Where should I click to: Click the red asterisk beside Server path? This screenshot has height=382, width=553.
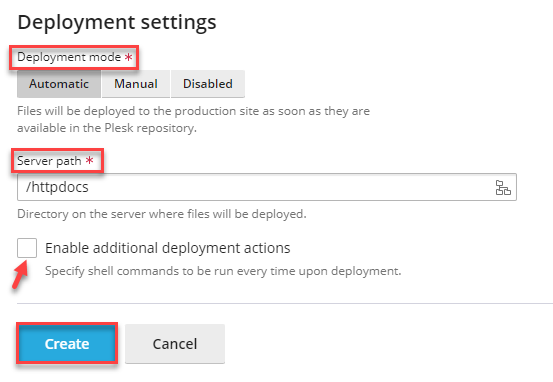click(90, 160)
